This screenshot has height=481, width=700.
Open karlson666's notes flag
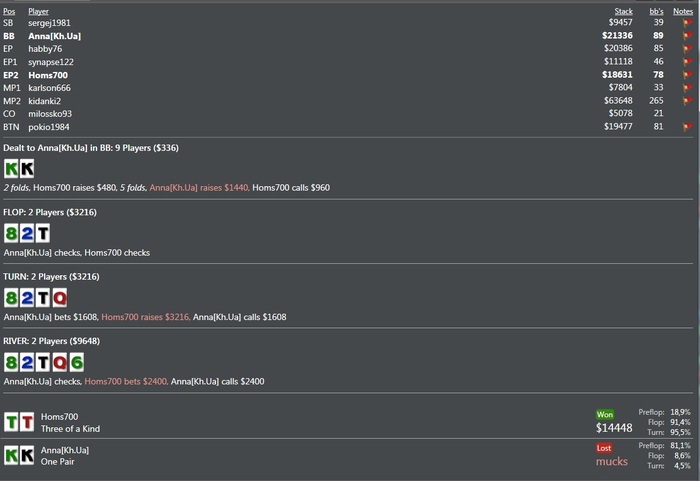tap(687, 87)
